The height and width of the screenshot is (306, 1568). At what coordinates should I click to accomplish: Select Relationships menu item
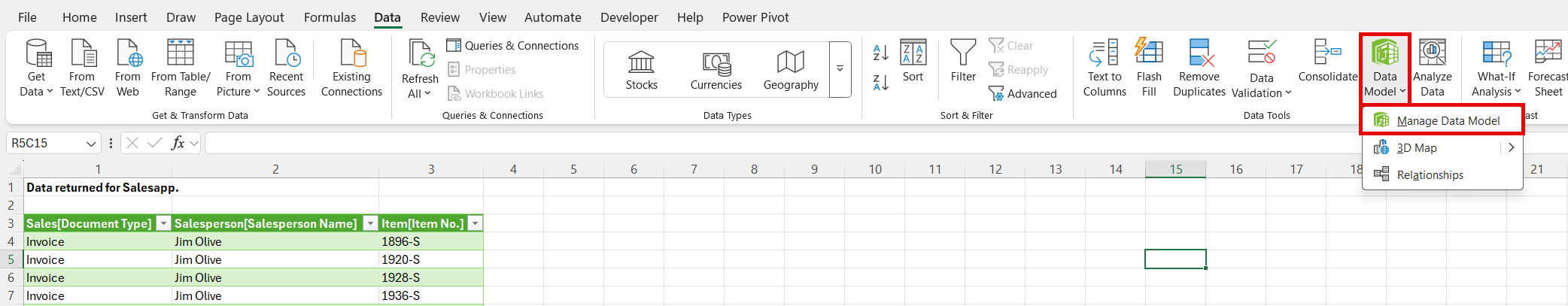pyautogui.click(x=1442, y=175)
